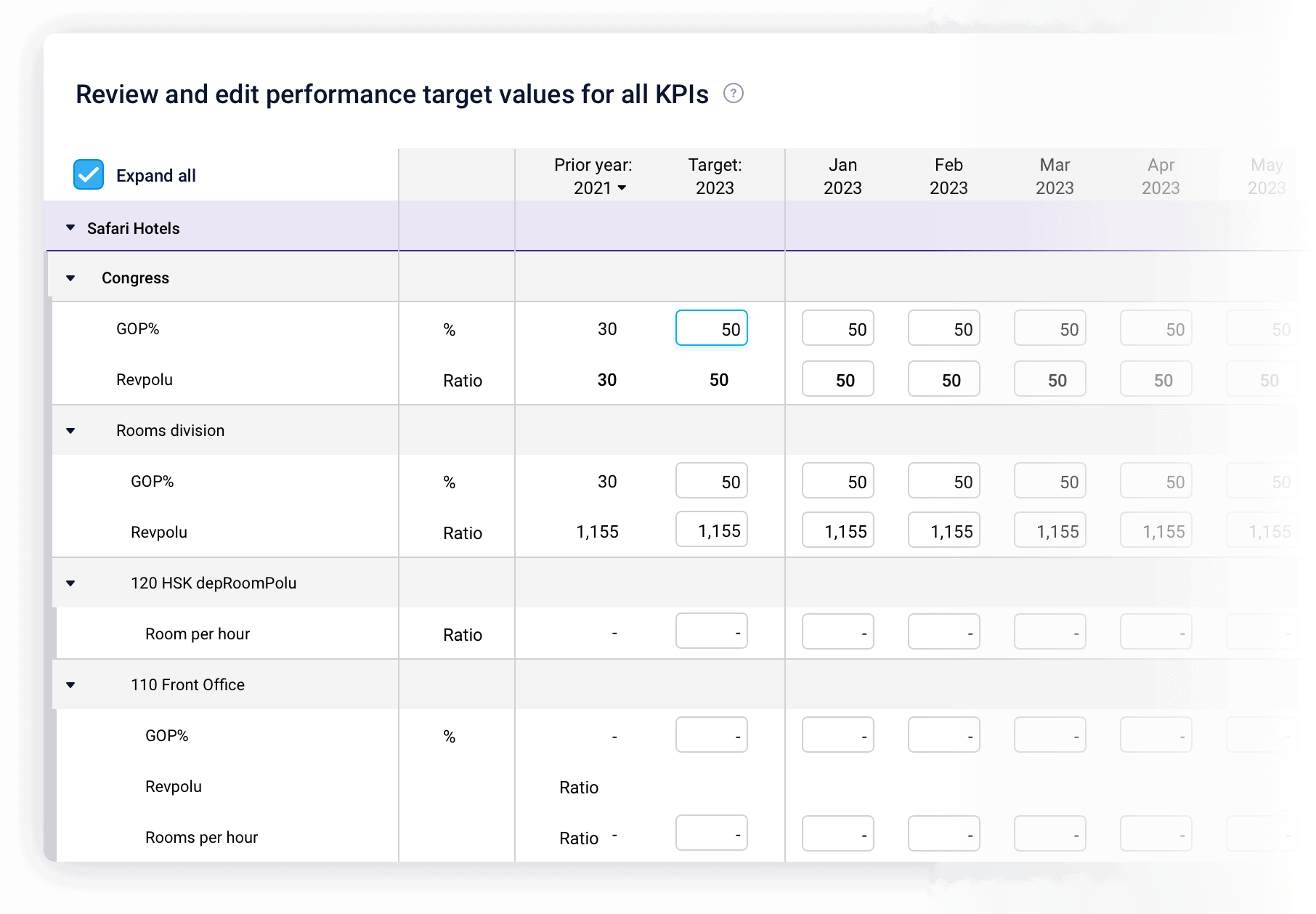The height and width of the screenshot is (914, 1316).
Task: Select Congress Revpolu Feb 2023 field
Action: (943, 380)
